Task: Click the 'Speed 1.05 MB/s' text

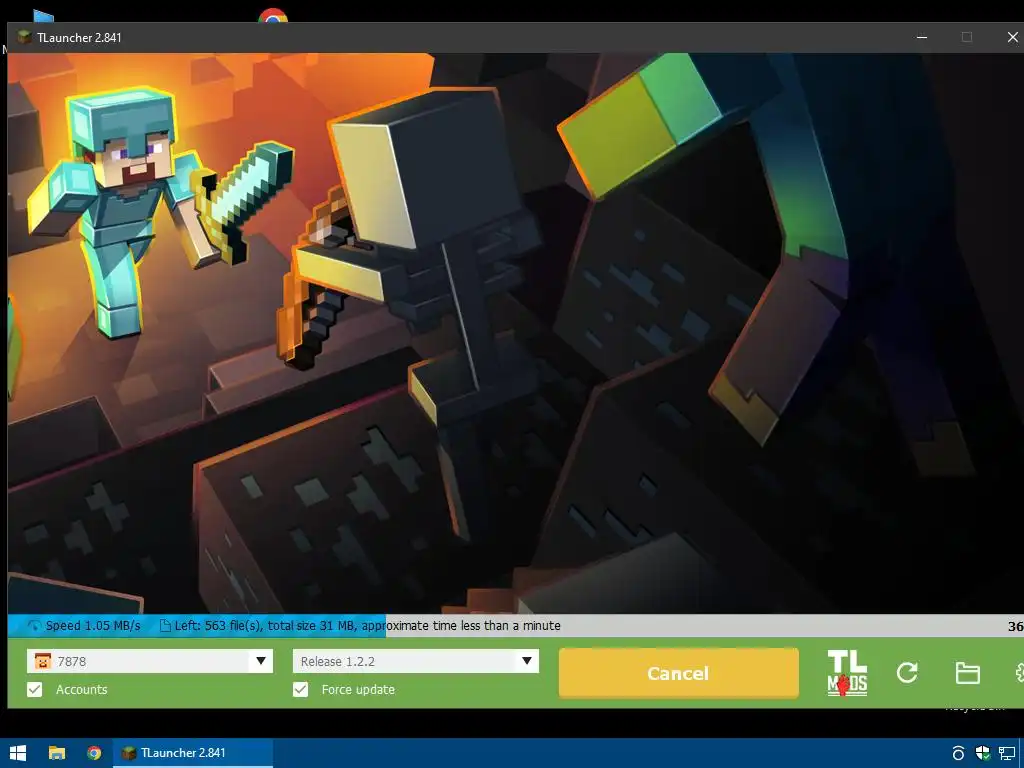Action: (93, 626)
